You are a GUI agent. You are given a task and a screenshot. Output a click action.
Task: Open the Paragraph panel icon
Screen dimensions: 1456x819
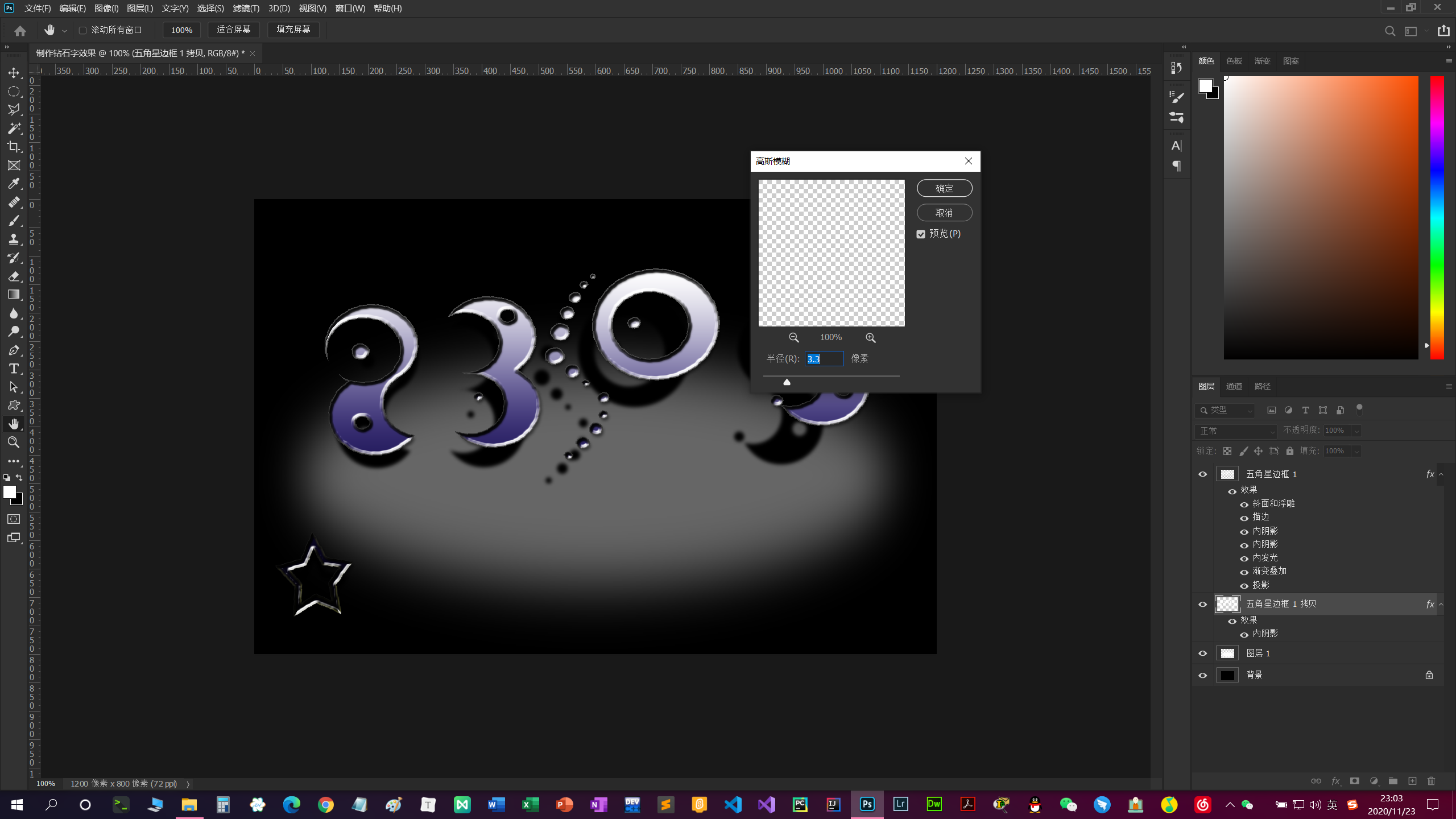point(1177,166)
